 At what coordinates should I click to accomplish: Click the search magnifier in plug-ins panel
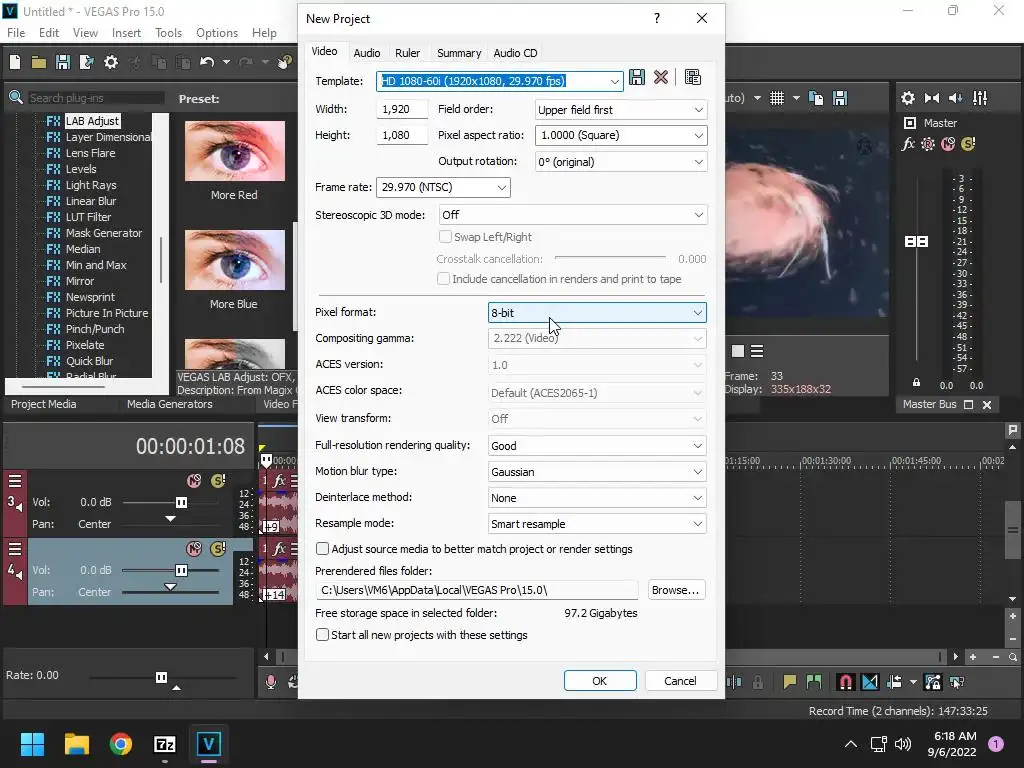[16, 97]
